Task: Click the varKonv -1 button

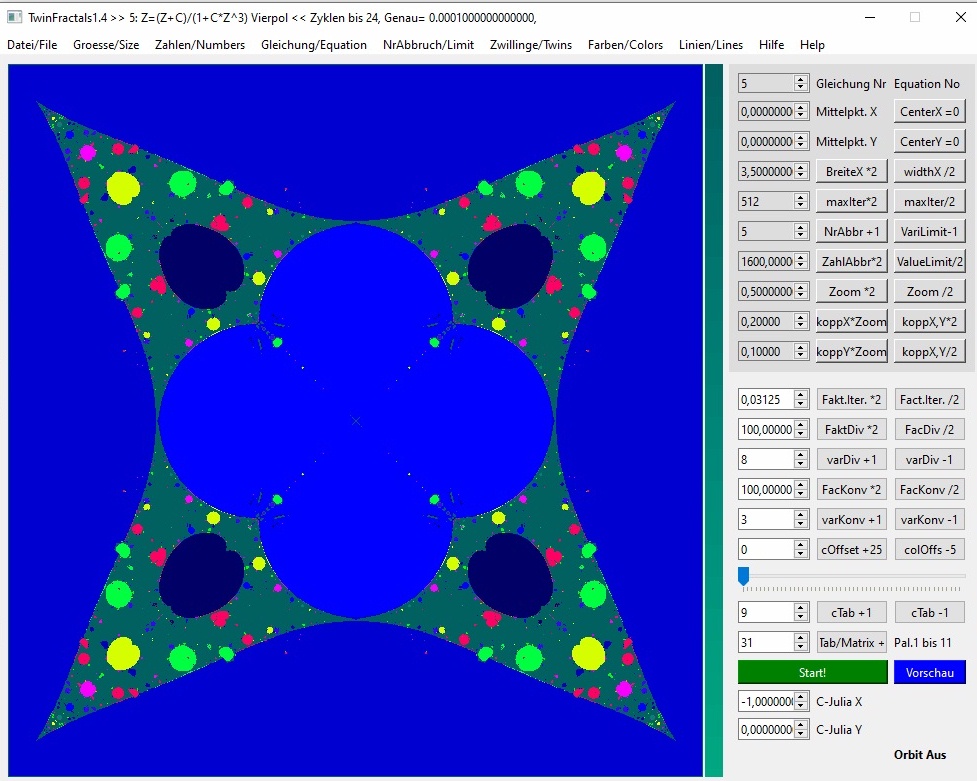Action: [x=930, y=519]
